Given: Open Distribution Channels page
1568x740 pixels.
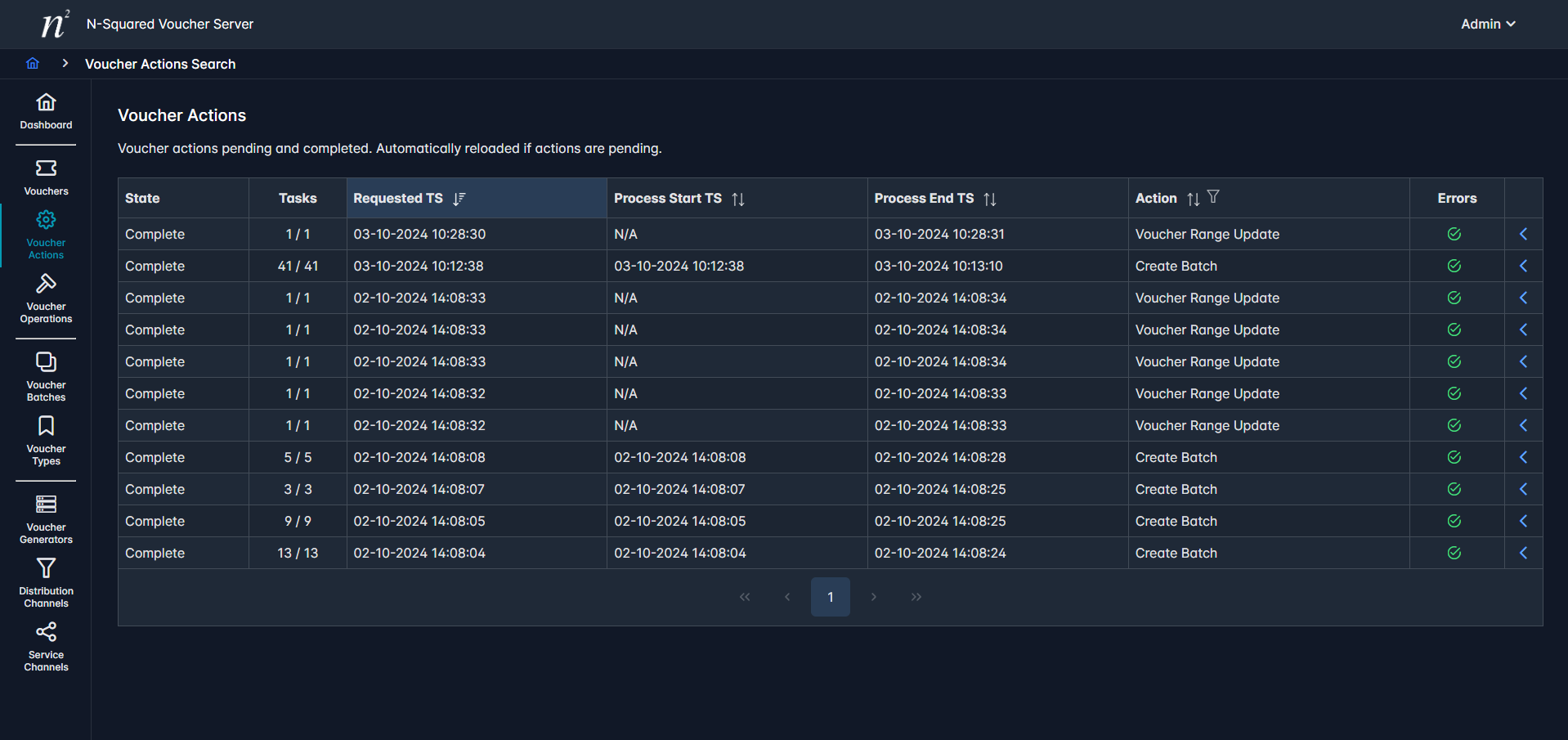Looking at the screenshot, I should click(x=46, y=583).
